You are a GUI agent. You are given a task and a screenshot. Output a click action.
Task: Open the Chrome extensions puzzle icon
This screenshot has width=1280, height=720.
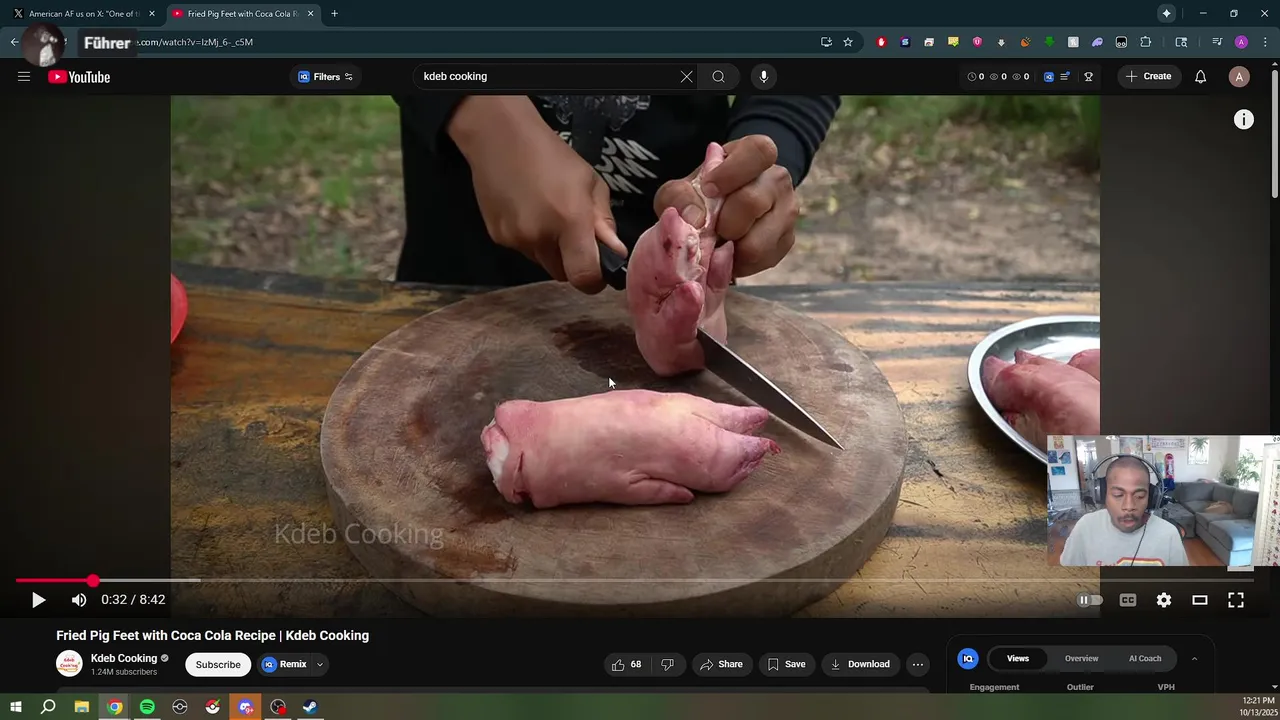click(x=1146, y=42)
